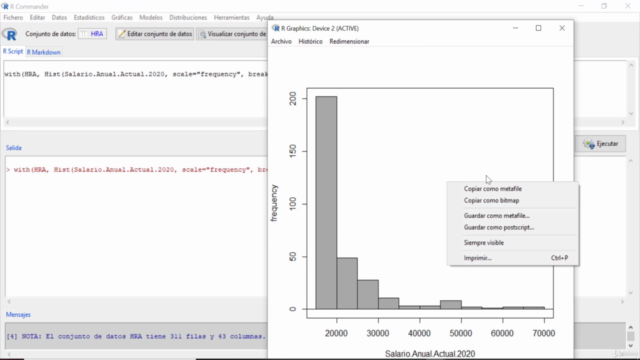This screenshot has height=360, width=640.
Task: Click script editor vertical scrollbar down arrow
Action: [631, 114]
